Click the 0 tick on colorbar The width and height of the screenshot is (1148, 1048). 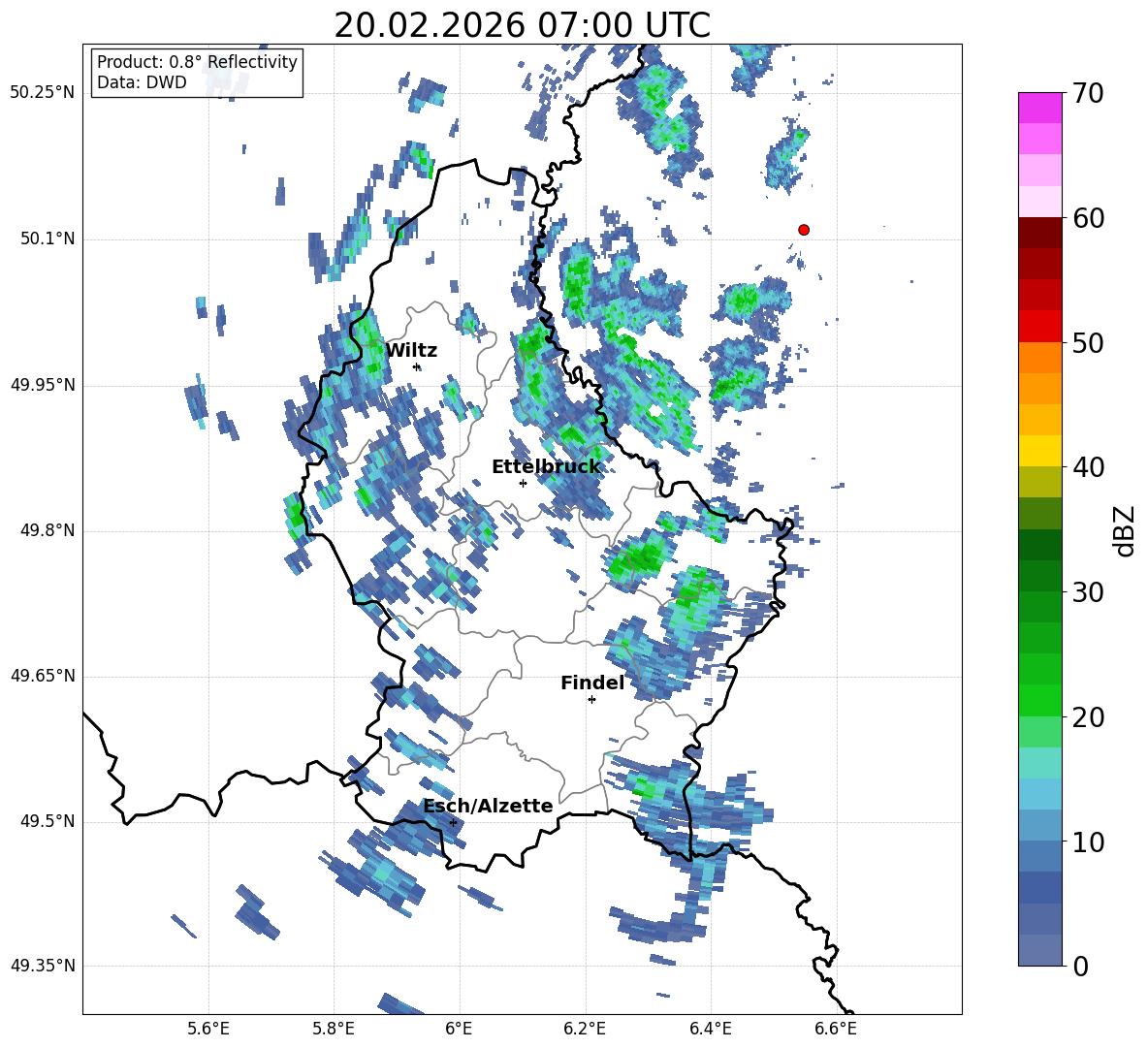[1079, 966]
